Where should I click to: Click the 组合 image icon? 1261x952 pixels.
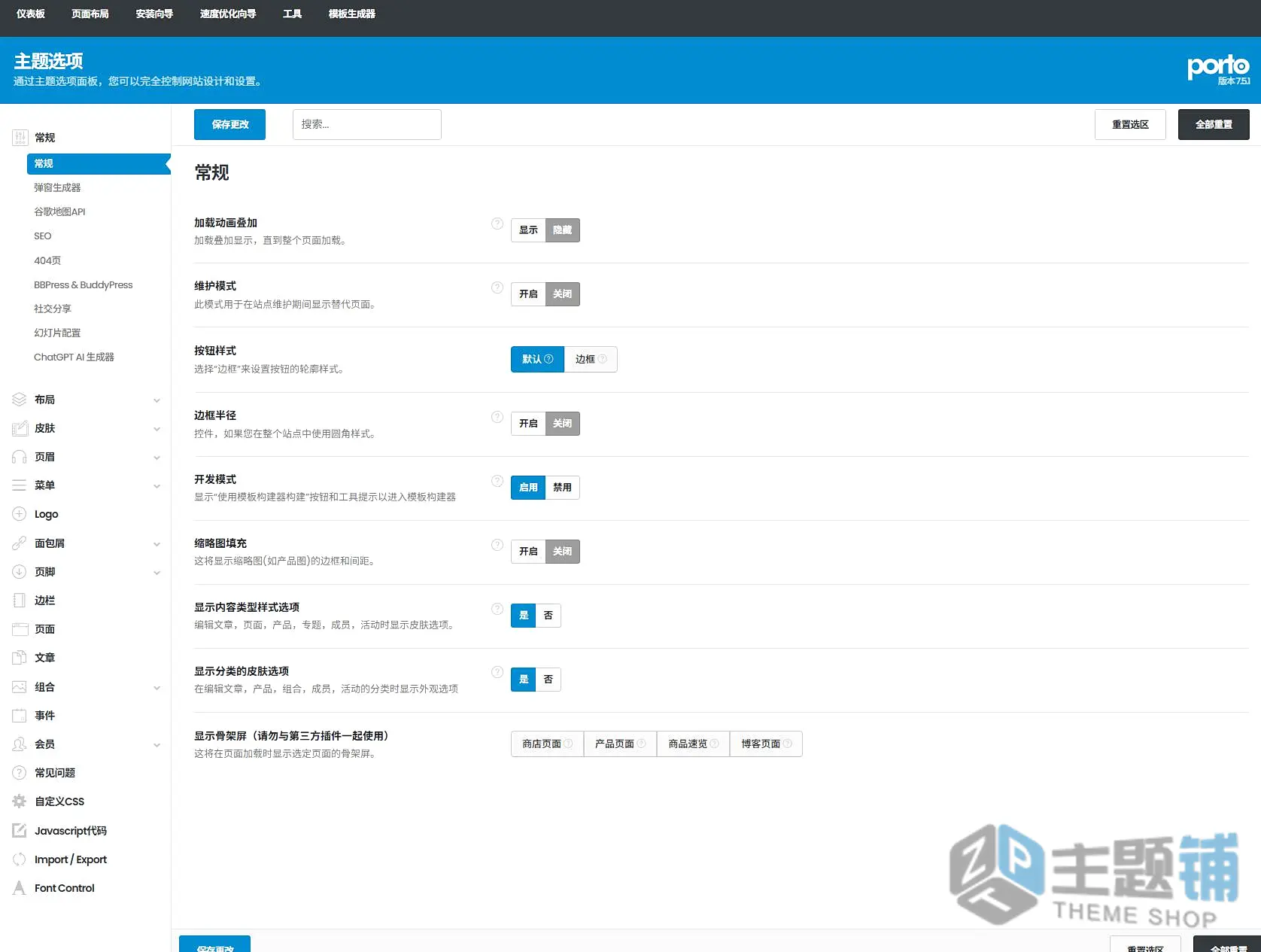pos(20,687)
